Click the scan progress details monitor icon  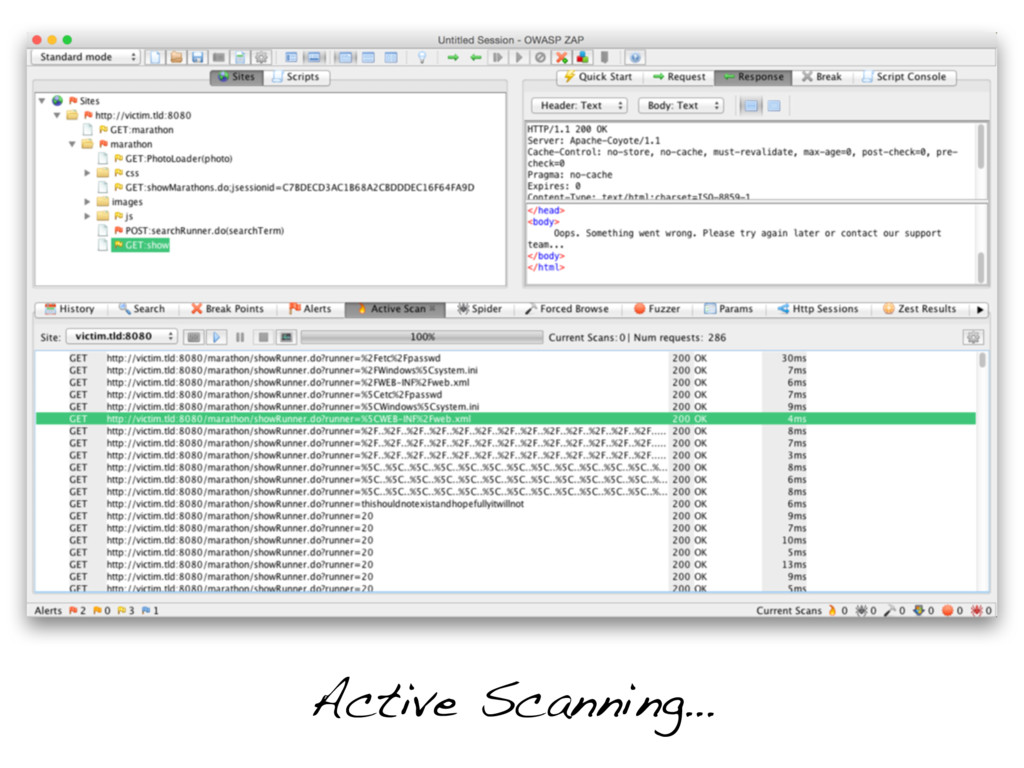(x=285, y=337)
